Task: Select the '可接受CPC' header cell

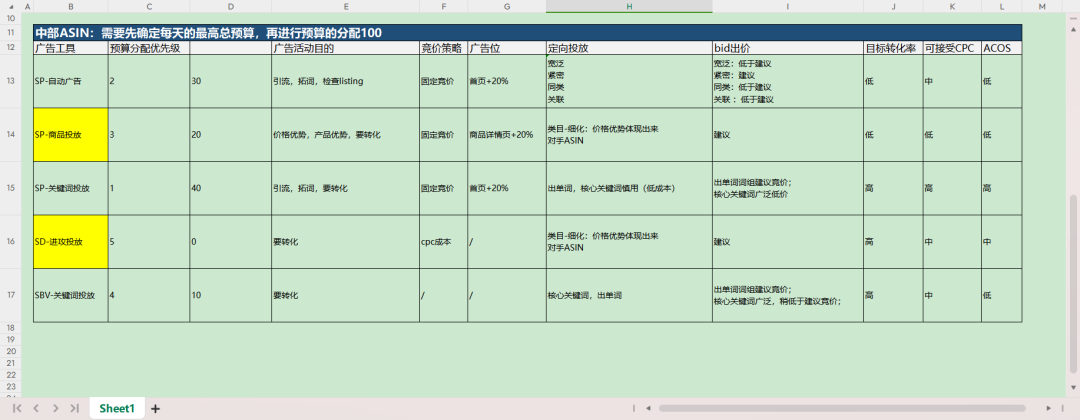Action: pyautogui.click(x=952, y=48)
